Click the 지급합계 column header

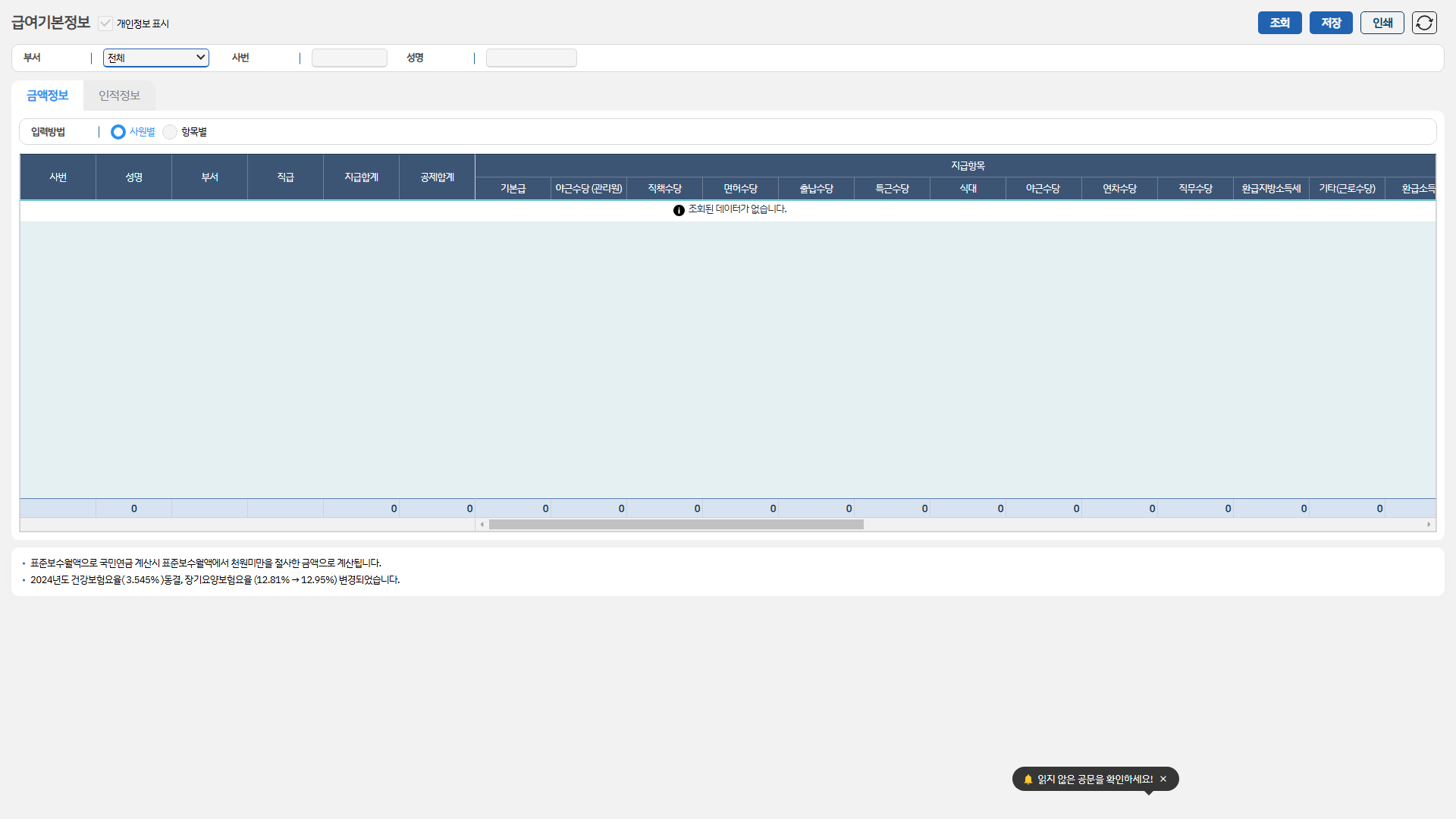click(x=361, y=177)
